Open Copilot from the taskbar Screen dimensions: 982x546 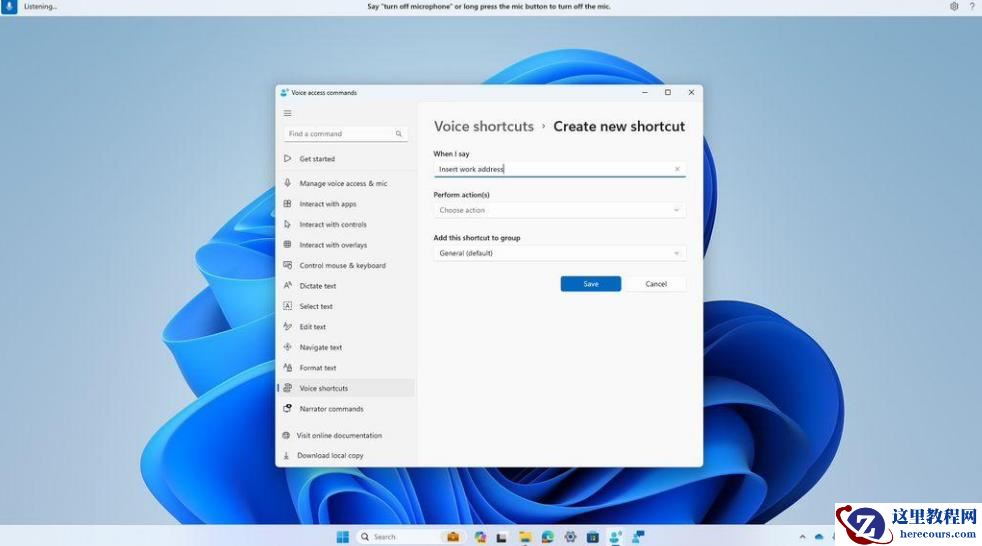480,537
